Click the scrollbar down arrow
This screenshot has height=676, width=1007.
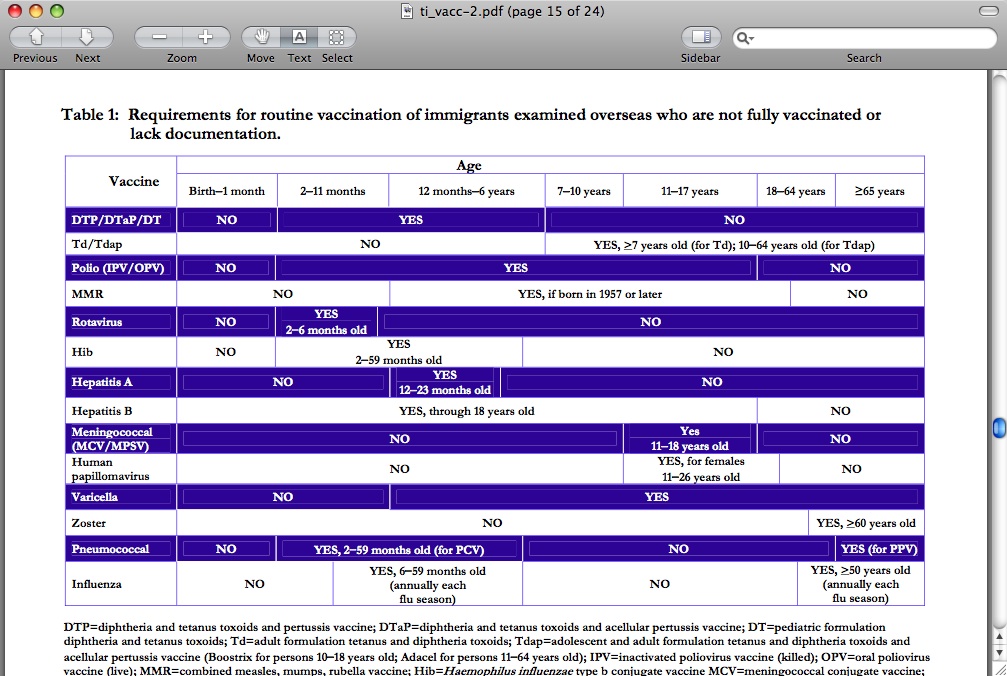[x=999, y=653]
